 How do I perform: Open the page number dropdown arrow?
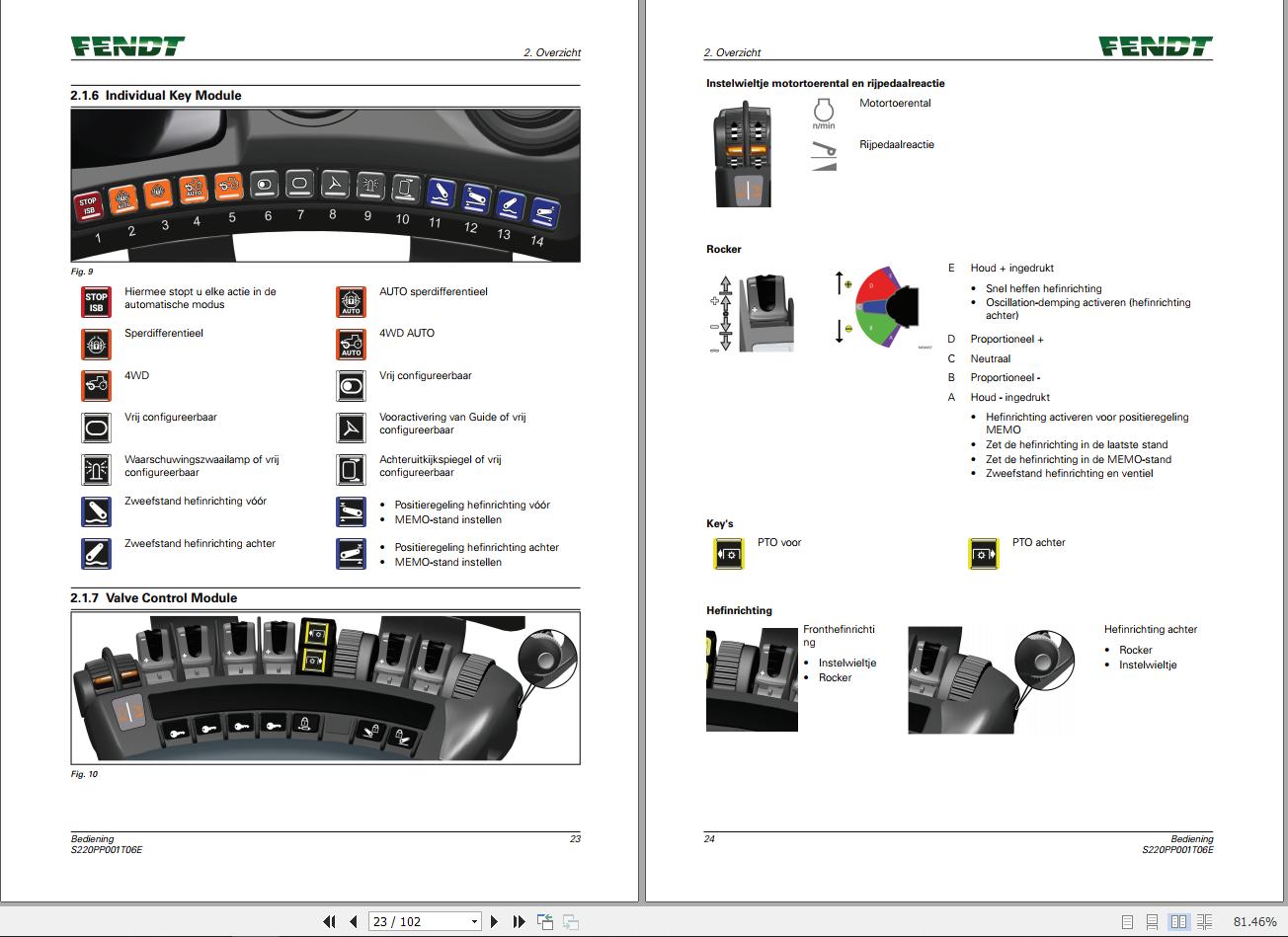pos(474,921)
